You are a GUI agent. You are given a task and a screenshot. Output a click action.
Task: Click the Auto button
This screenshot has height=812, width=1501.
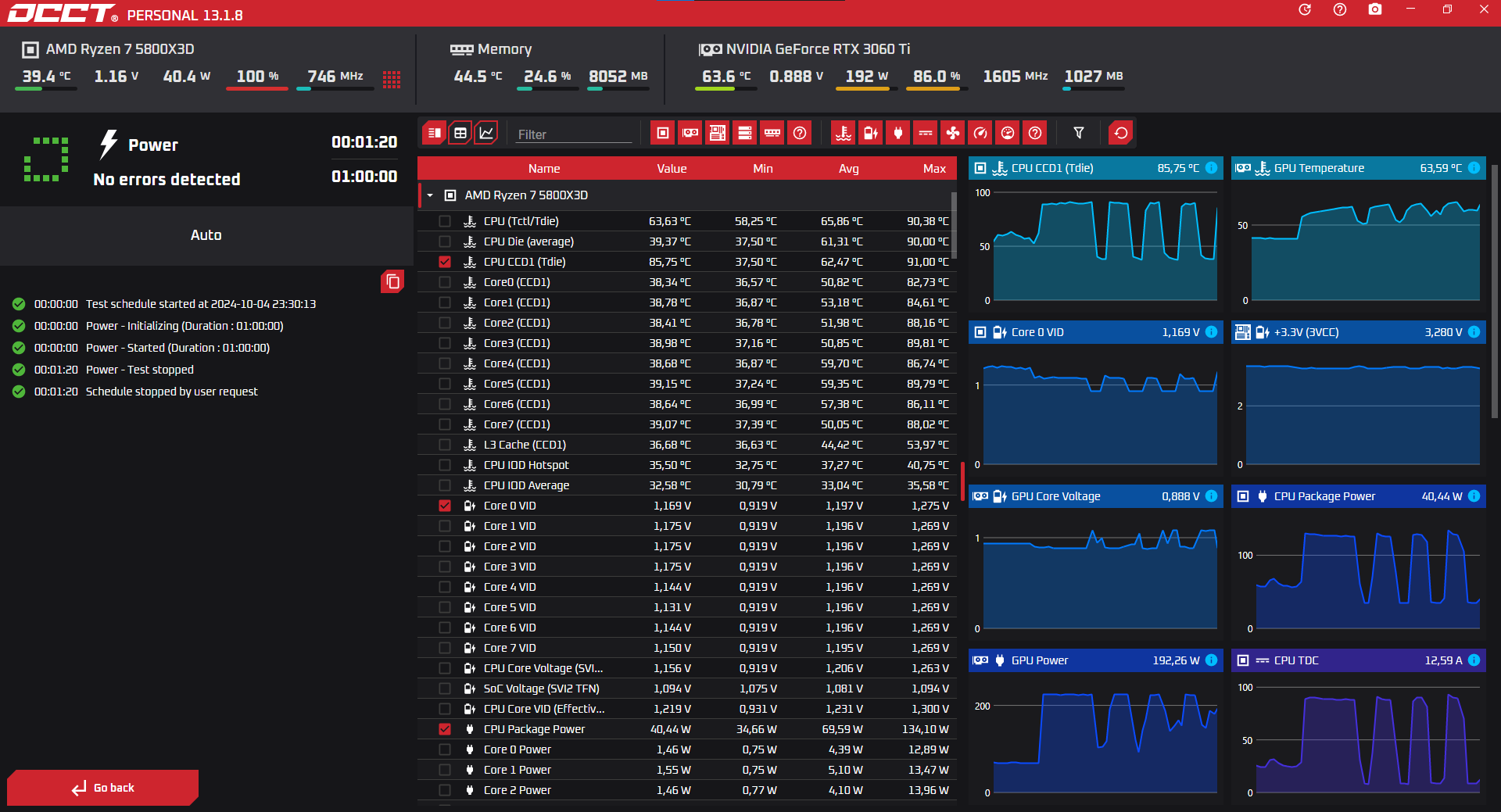(206, 235)
